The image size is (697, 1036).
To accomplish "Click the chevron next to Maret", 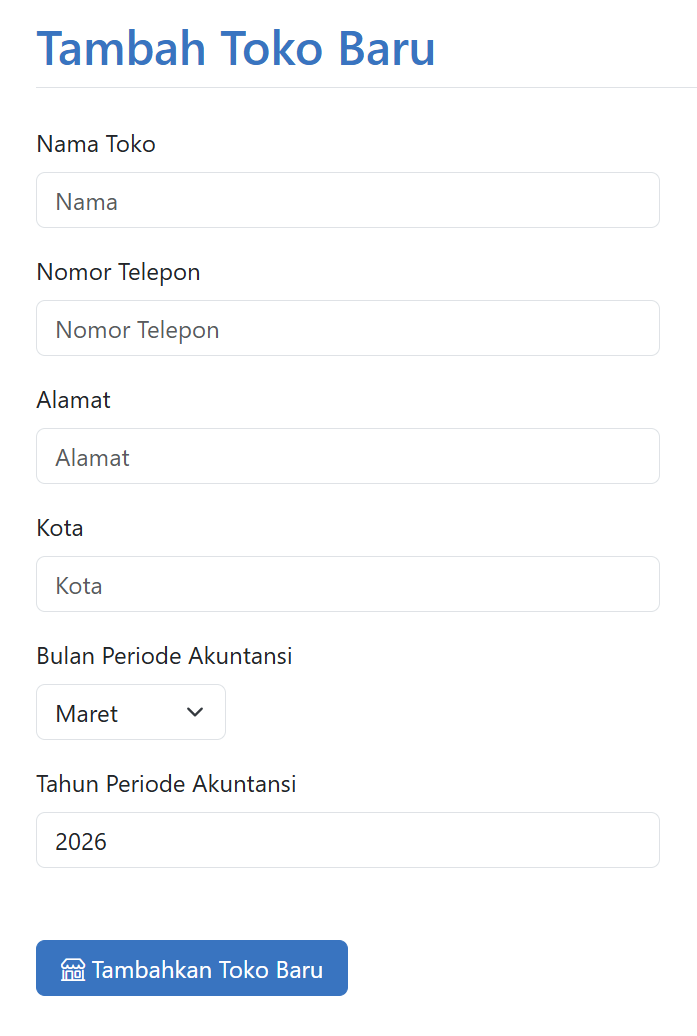I will pyautogui.click(x=195, y=712).
